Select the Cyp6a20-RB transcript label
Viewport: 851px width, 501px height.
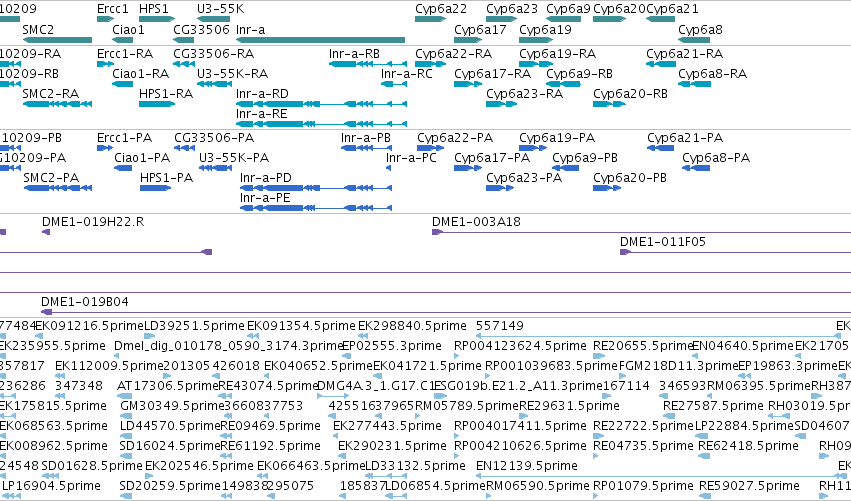point(631,94)
